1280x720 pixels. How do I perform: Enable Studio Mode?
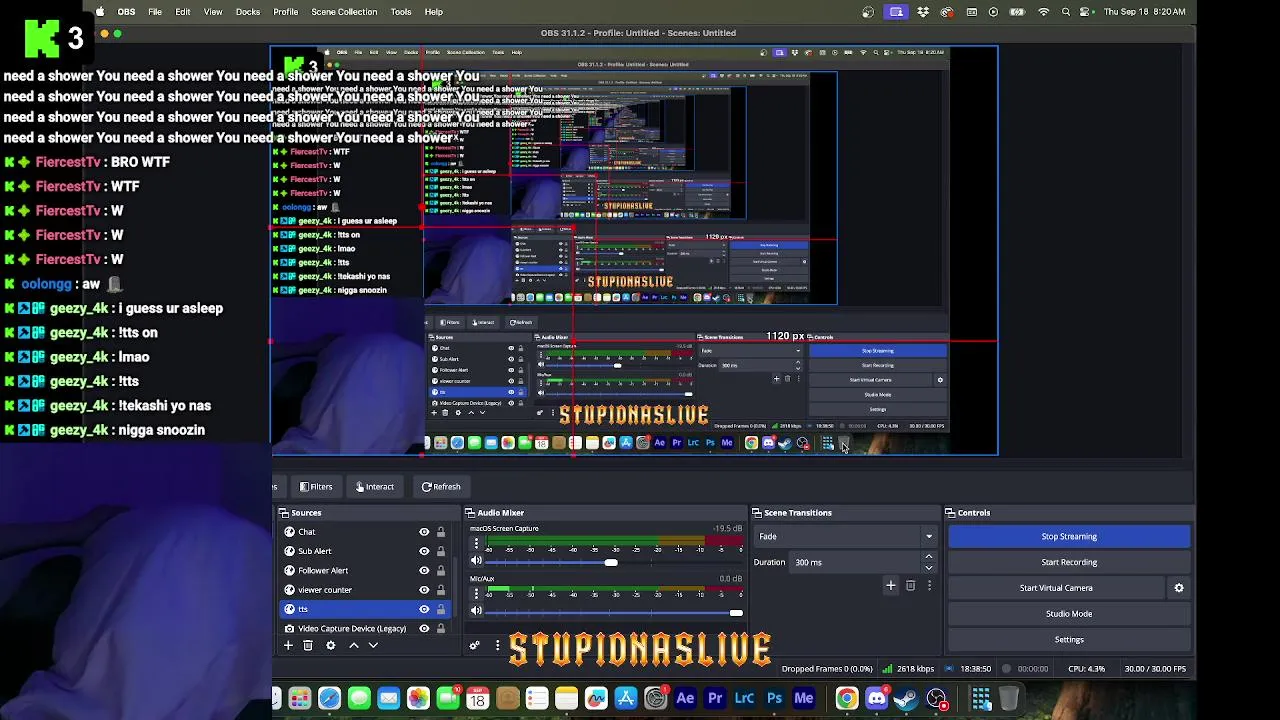point(1069,614)
